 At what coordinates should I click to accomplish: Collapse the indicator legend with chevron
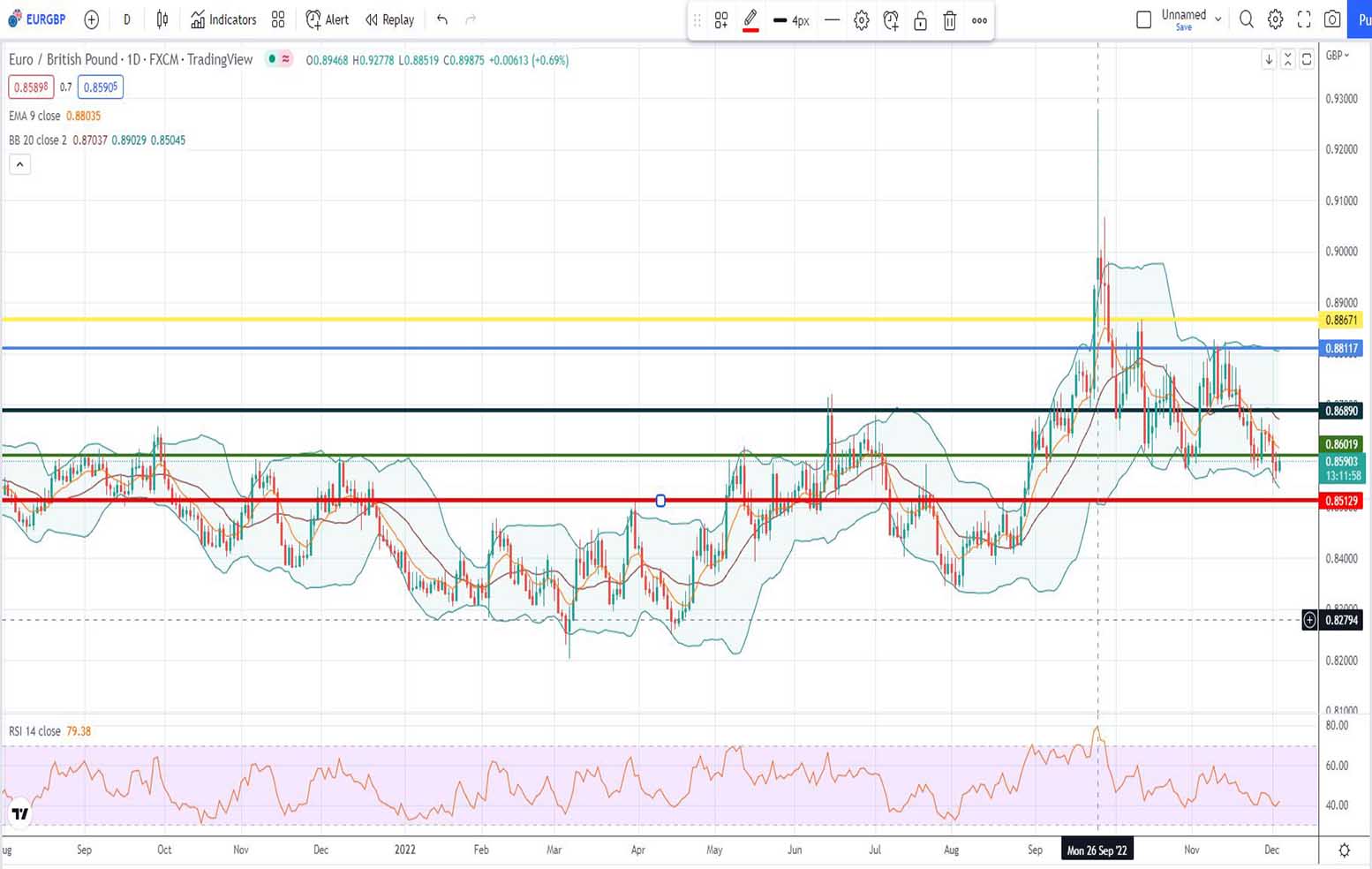coord(19,164)
